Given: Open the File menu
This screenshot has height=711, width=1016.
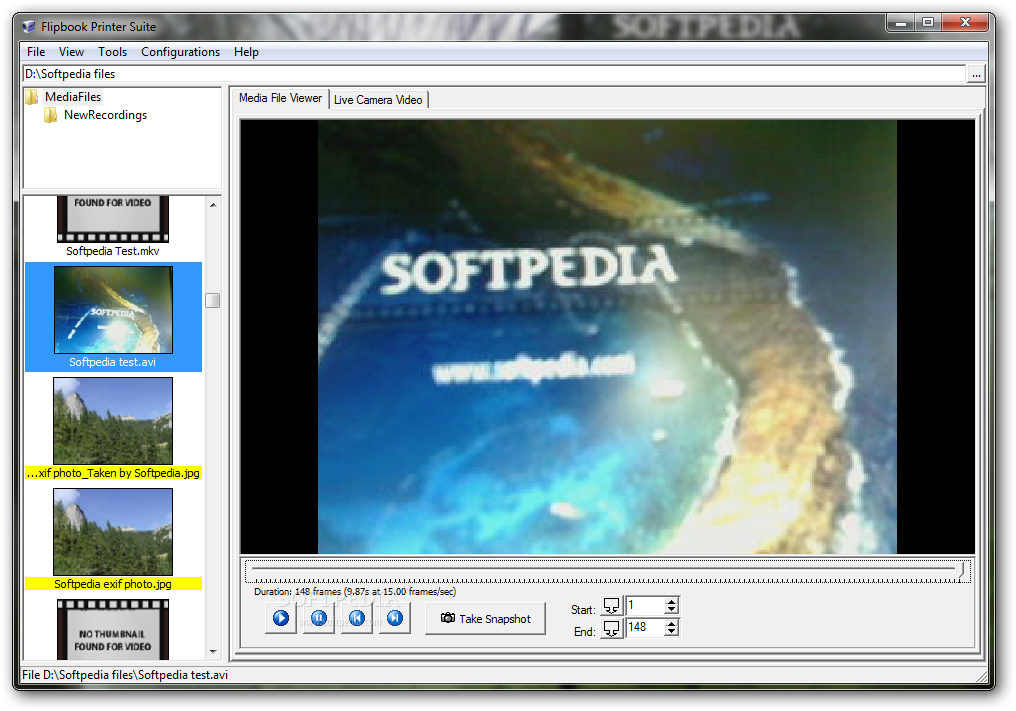Looking at the screenshot, I should click(x=36, y=52).
